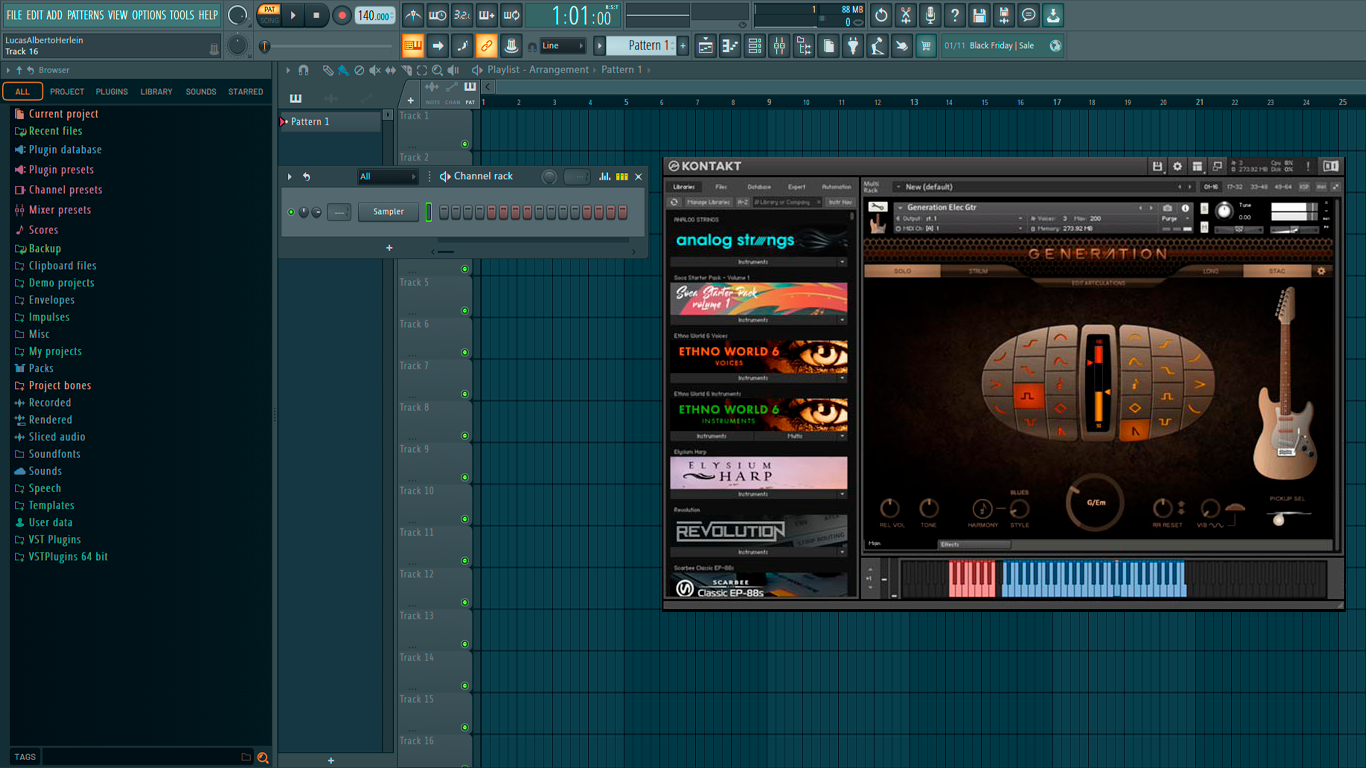Image resolution: width=1366 pixels, height=768 pixels.
Task: Click the G/Em chord dial
Action: coord(1096,502)
